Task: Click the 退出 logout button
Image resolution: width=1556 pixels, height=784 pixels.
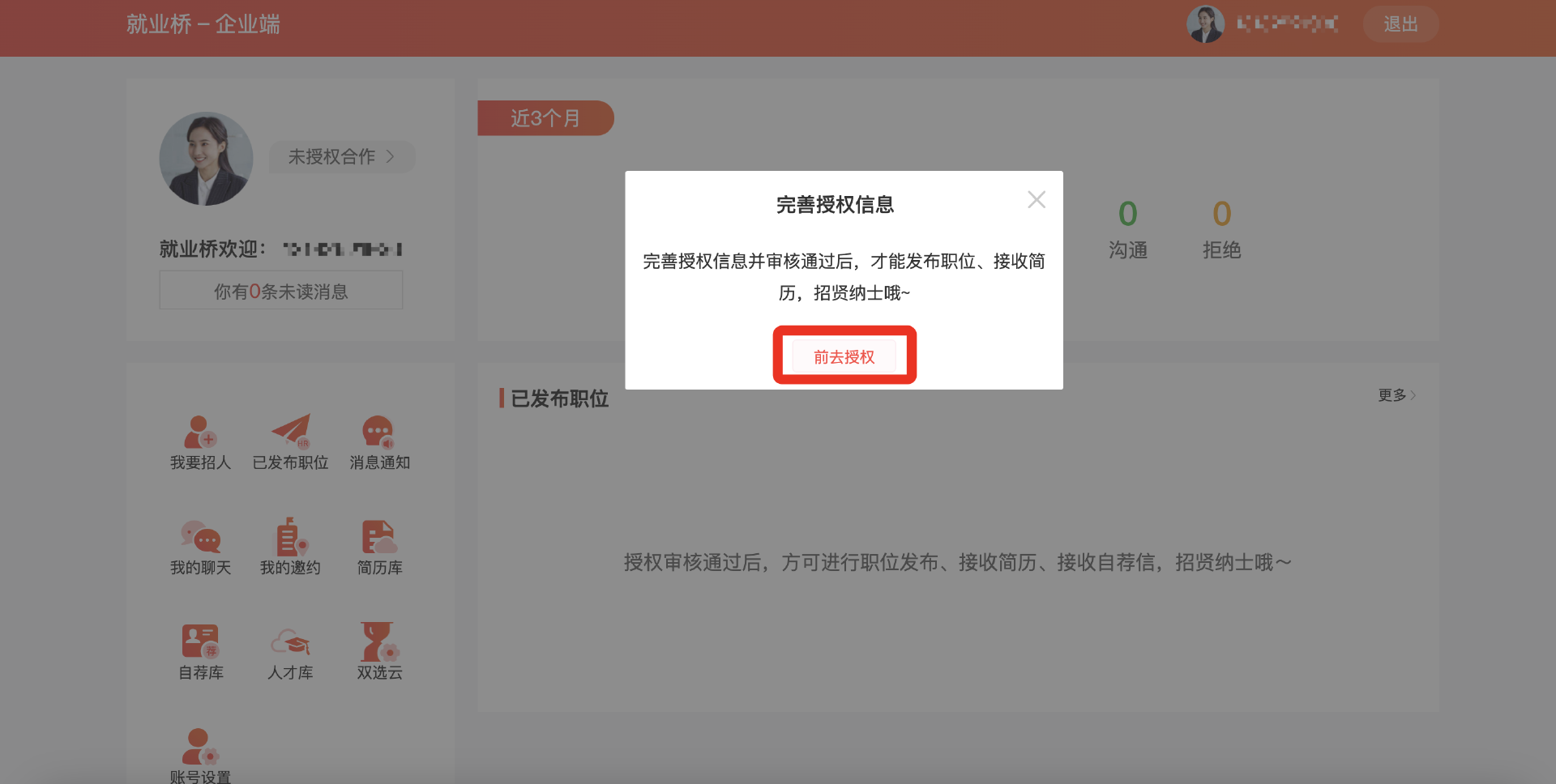Action: [1400, 24]
